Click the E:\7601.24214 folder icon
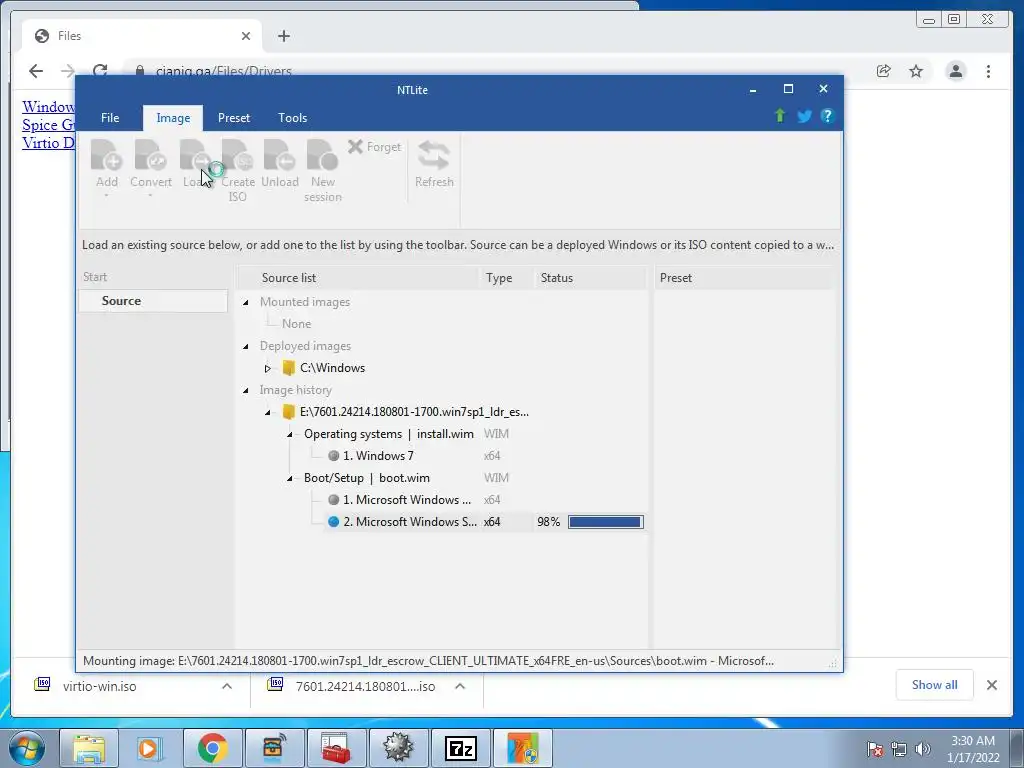This screenshot has width=1024, height=768. pyautogui.click(x=288, y=412)
